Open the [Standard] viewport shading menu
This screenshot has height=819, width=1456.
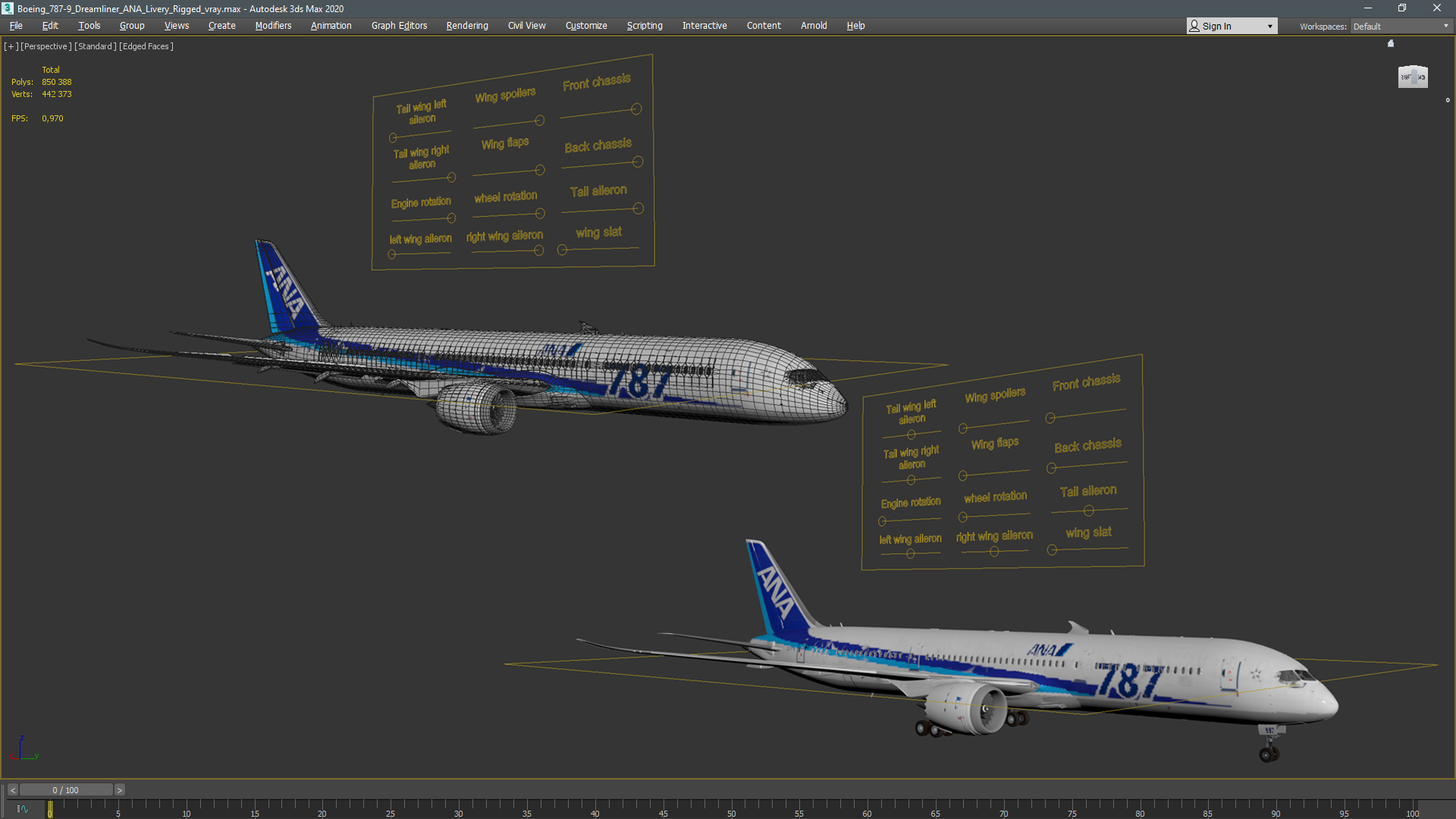pos(96,46)
